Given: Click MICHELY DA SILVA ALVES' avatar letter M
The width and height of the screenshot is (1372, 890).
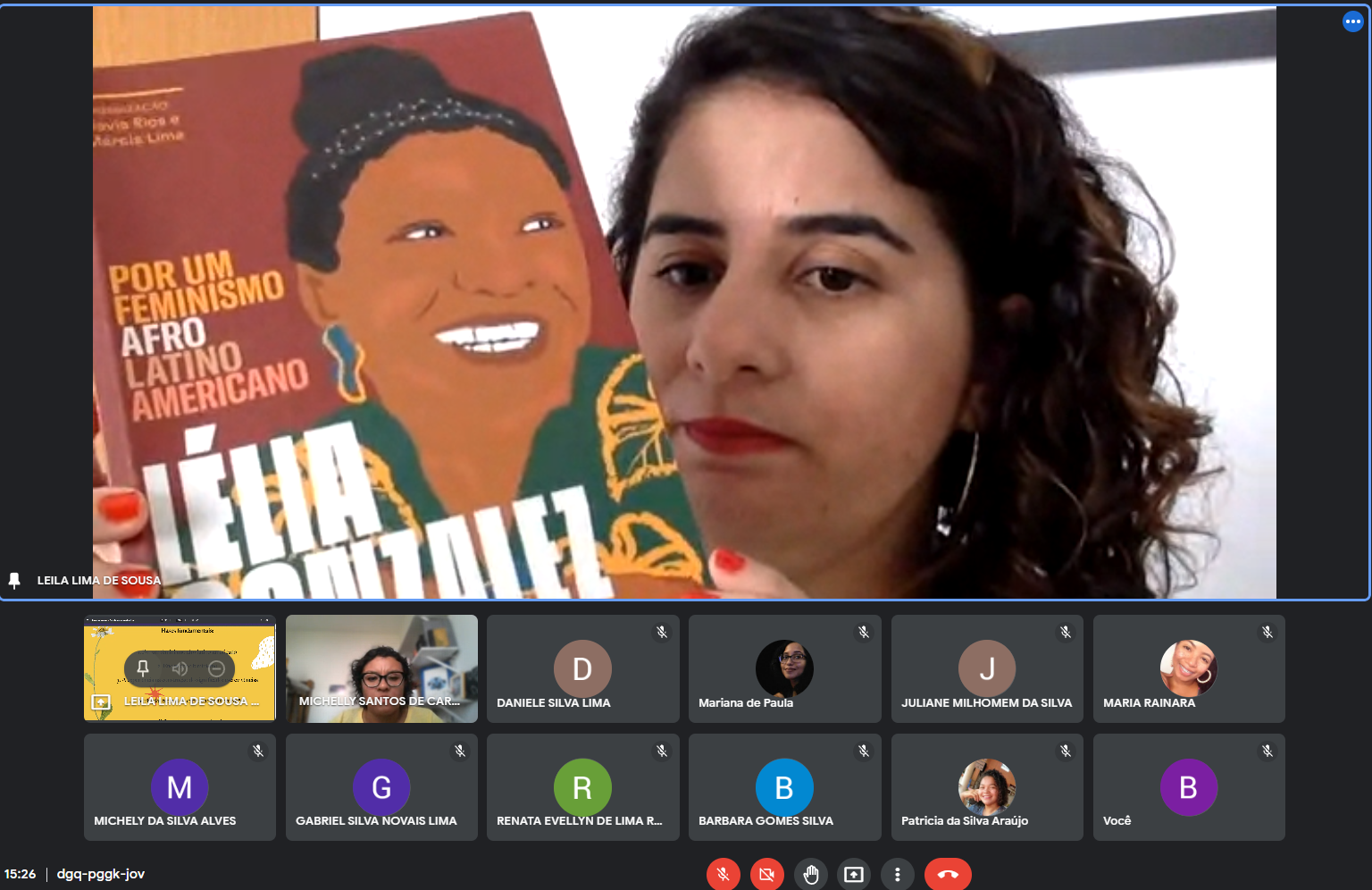Looking at the screenshot, I should pos(180,787).
